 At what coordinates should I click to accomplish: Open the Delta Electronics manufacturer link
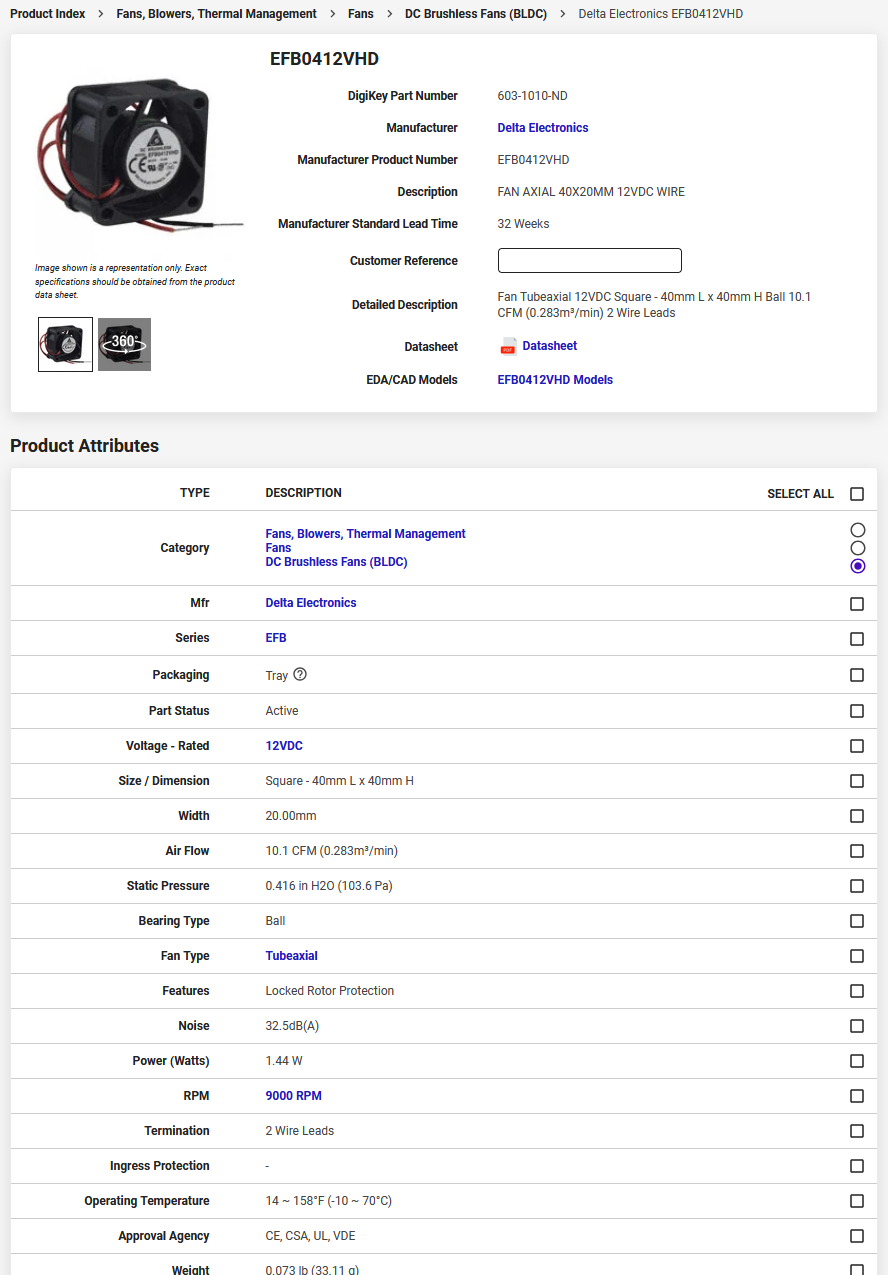point(542,128)
